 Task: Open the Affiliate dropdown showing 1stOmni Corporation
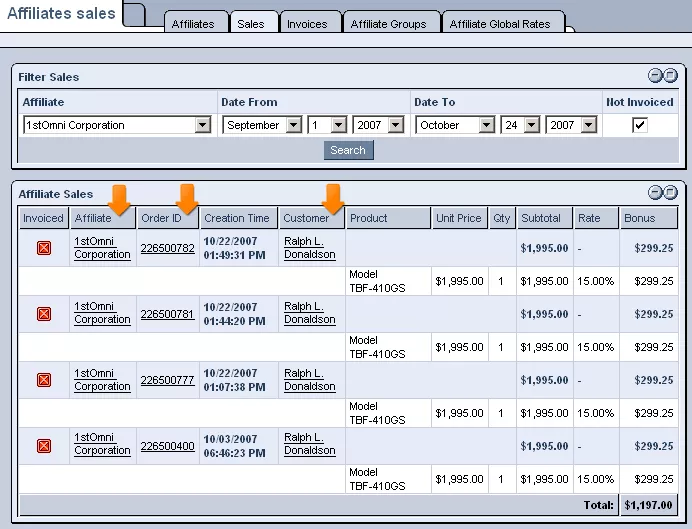point(117,125)
